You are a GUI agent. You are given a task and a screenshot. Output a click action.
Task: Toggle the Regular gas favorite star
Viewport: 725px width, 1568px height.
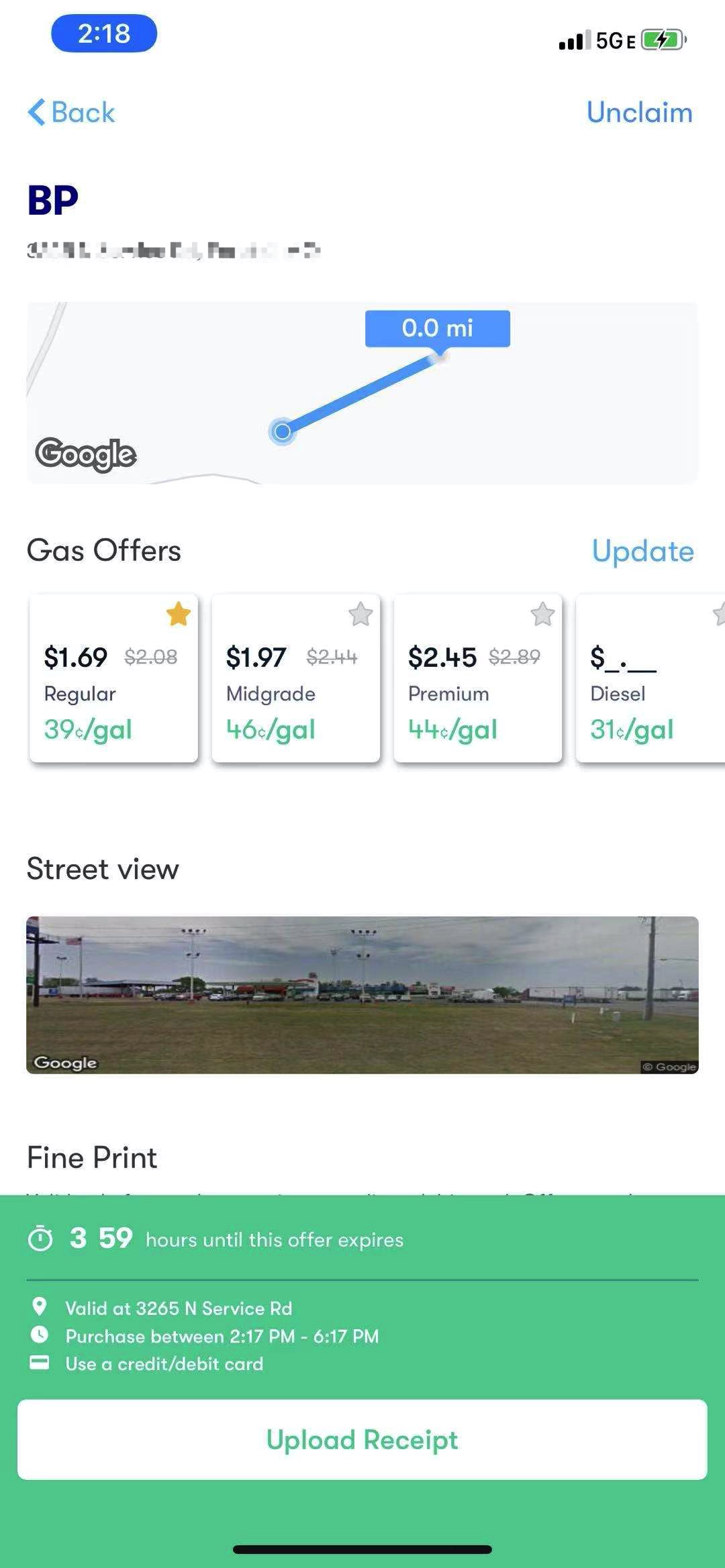click(179, 614)
